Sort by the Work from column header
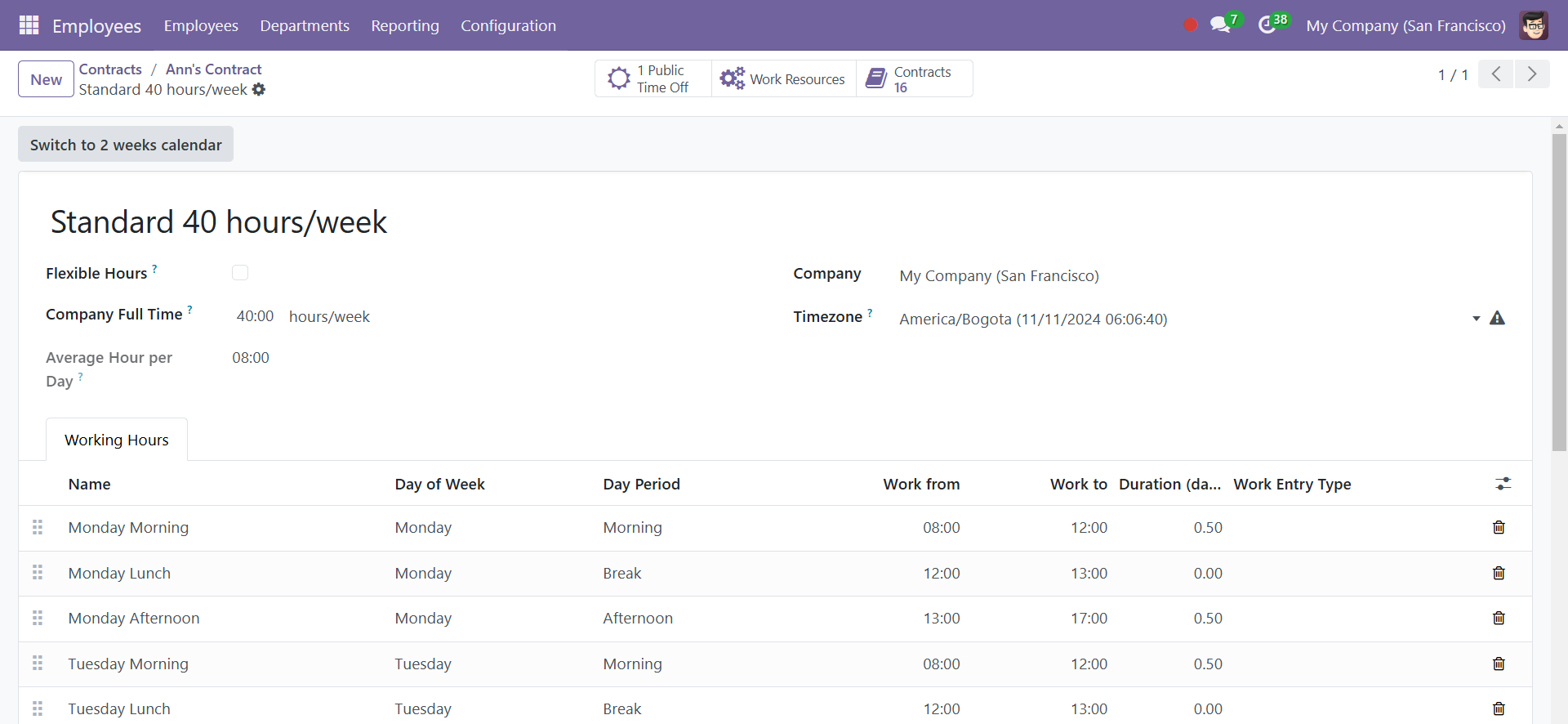This screenshot has width=1568, height=724. [x=921, y=484]
